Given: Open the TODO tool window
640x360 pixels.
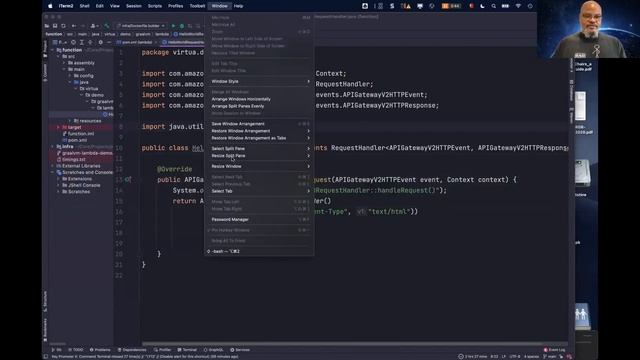Looking at the screenshot, I should (x=76, y=350).
